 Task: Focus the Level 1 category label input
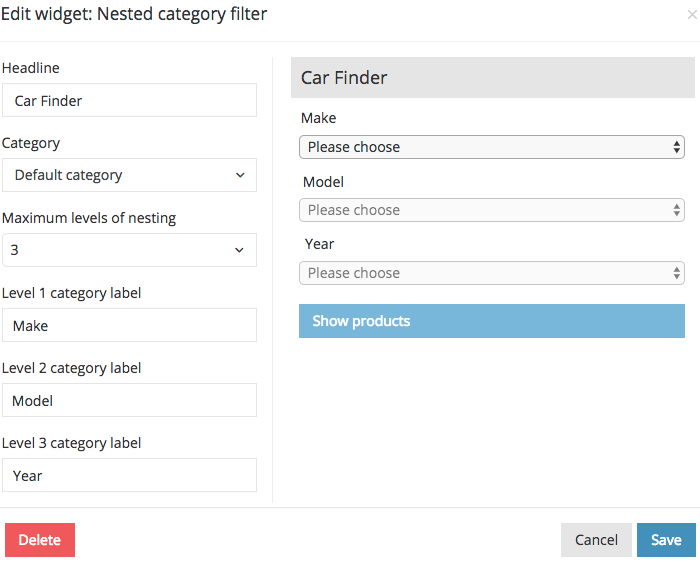click(129, 326)
